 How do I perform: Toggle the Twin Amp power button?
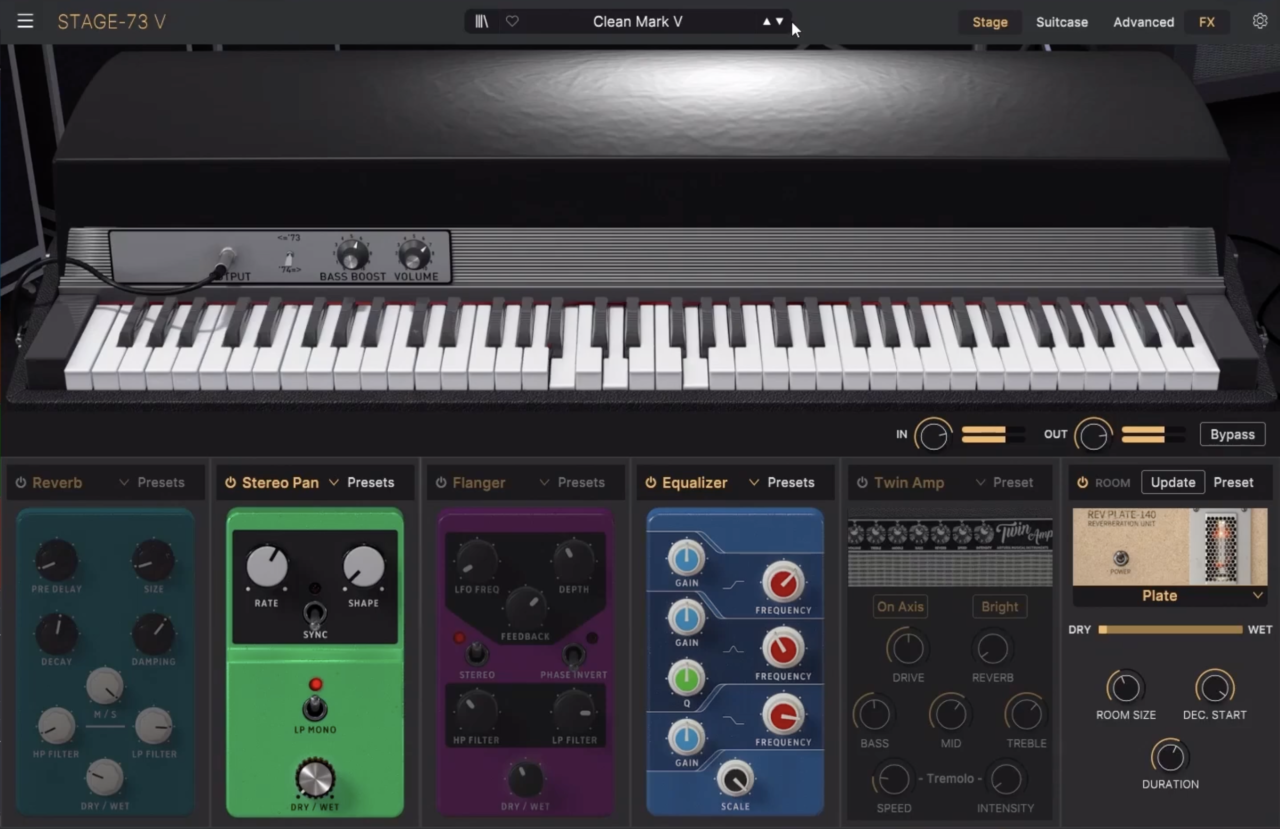pyautogui.click(x=862, y=483)
